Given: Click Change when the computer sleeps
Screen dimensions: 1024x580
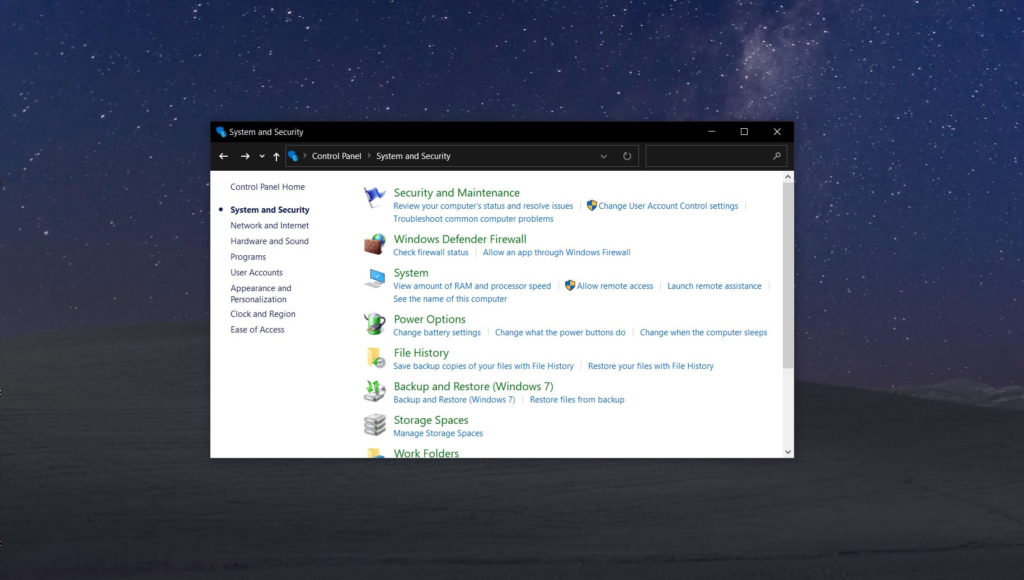Looking at the screenshot, I should (706, 332).
